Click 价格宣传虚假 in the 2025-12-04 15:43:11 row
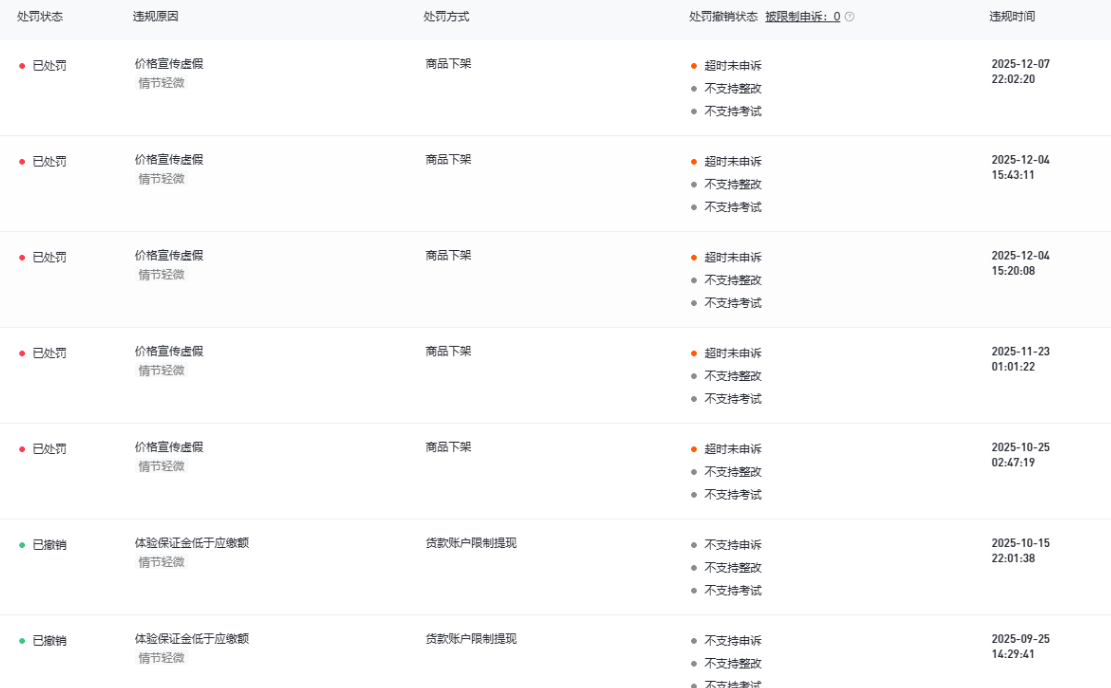The image size is (1111, 688). pos(169,160)
